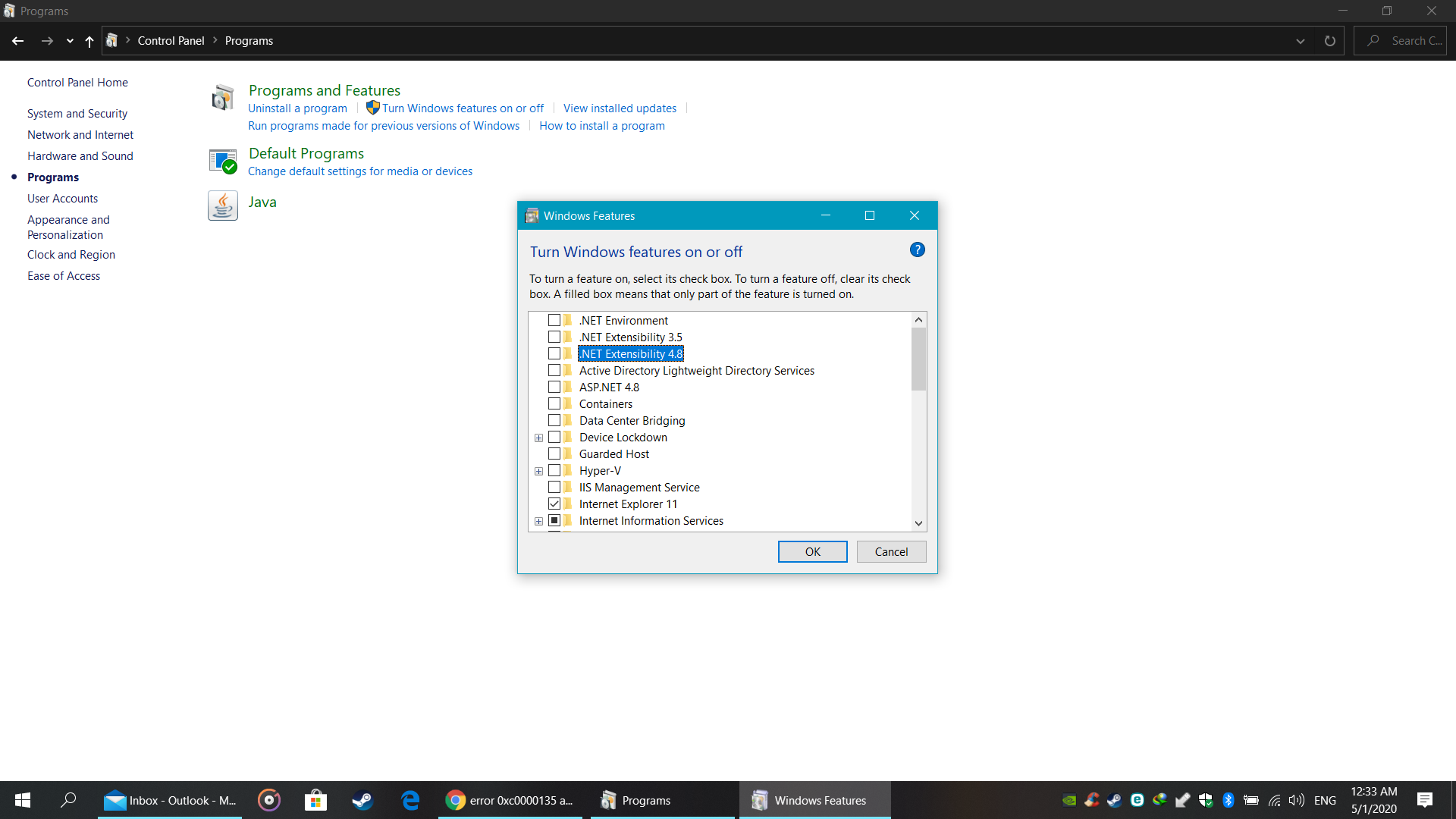Click the forward navigation arrow
Image resolution: width=1456 pixels, height=819 pixels.
coord(47,41)
